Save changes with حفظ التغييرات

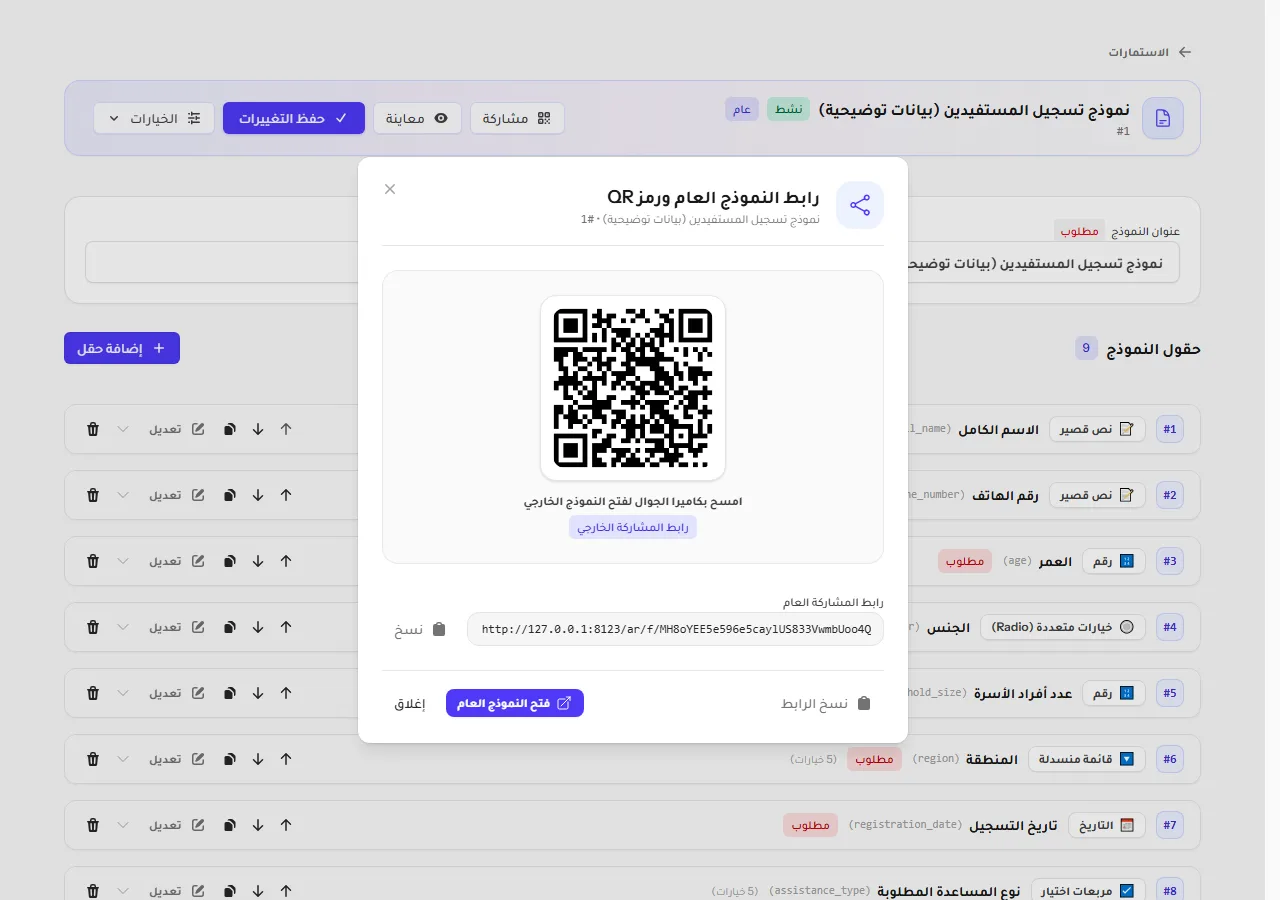coord(293,118)
